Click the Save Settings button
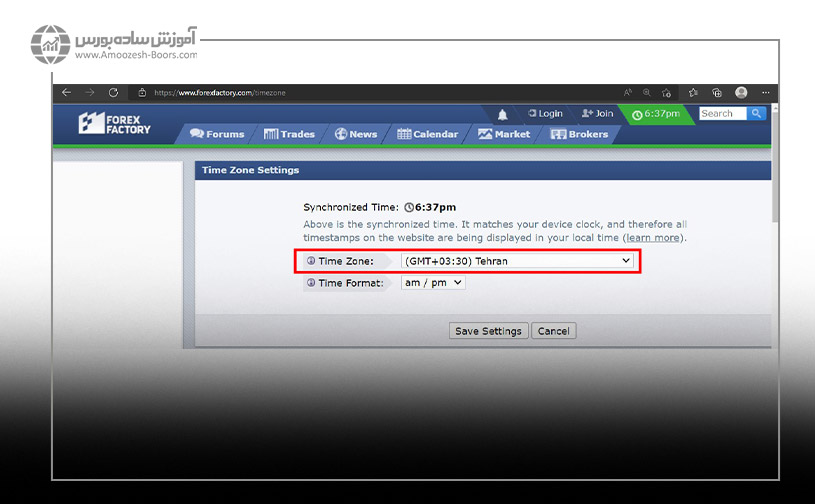The width and height of the screenshot is (815, 504). 489,331
